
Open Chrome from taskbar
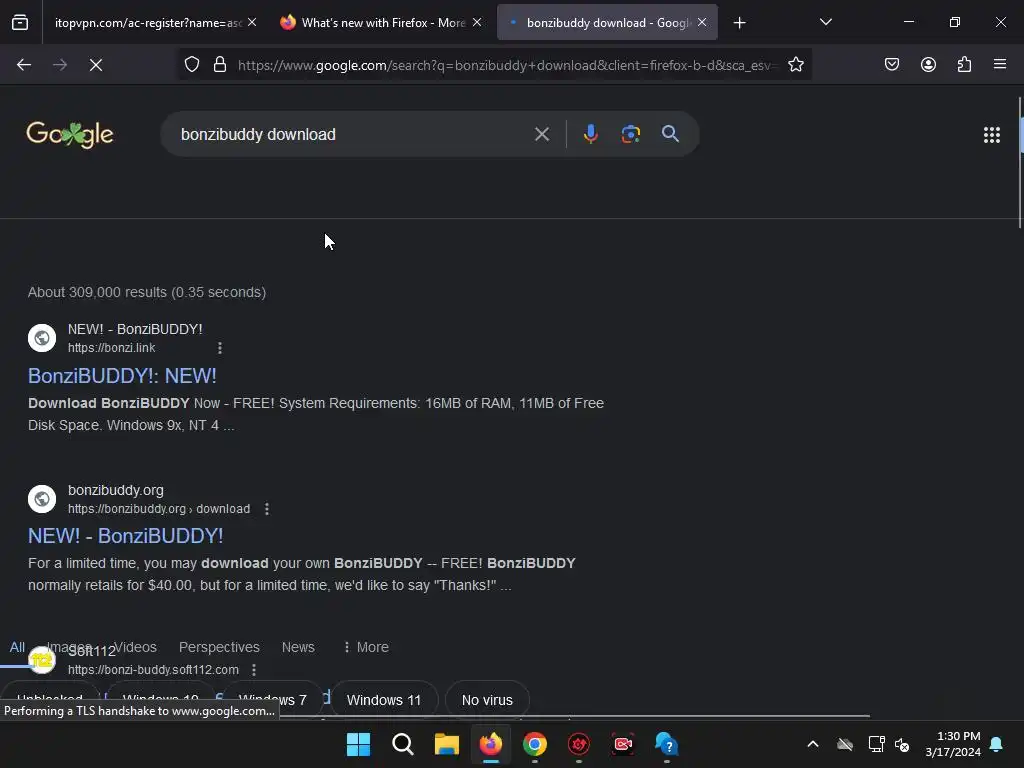coord(535,744)
